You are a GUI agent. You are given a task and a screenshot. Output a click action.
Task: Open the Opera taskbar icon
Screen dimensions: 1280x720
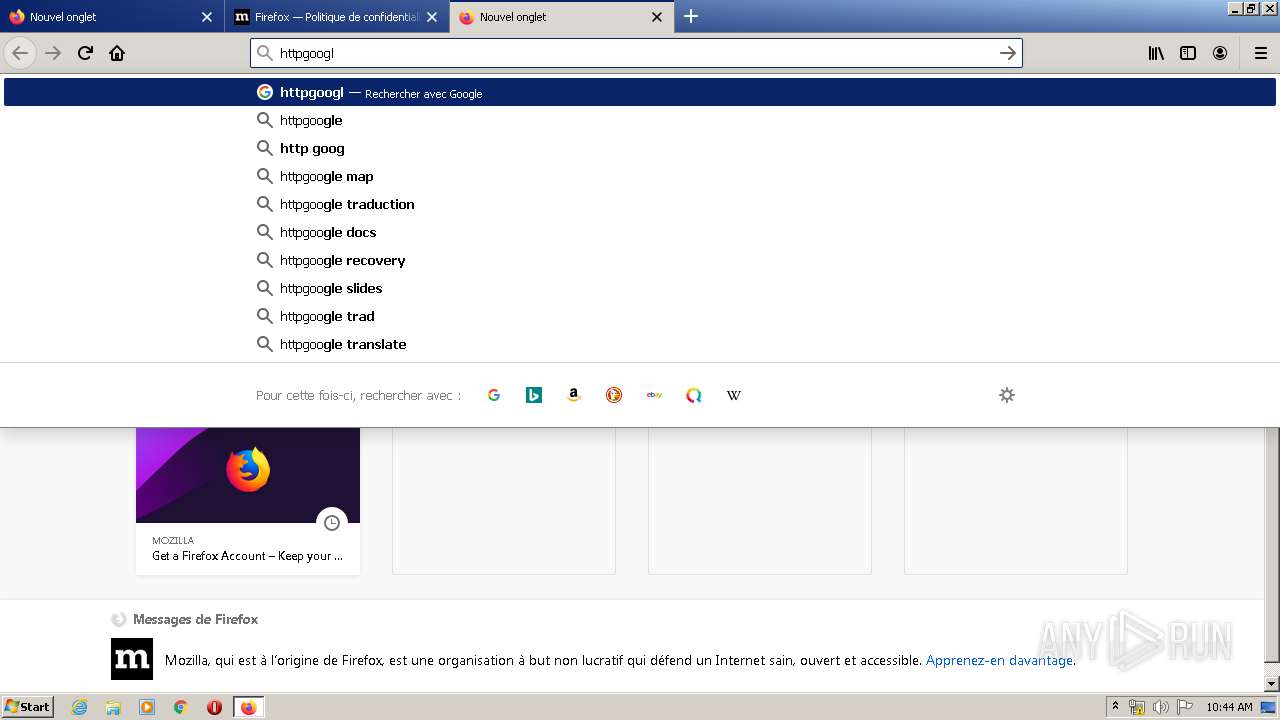[x=214, y=707]
